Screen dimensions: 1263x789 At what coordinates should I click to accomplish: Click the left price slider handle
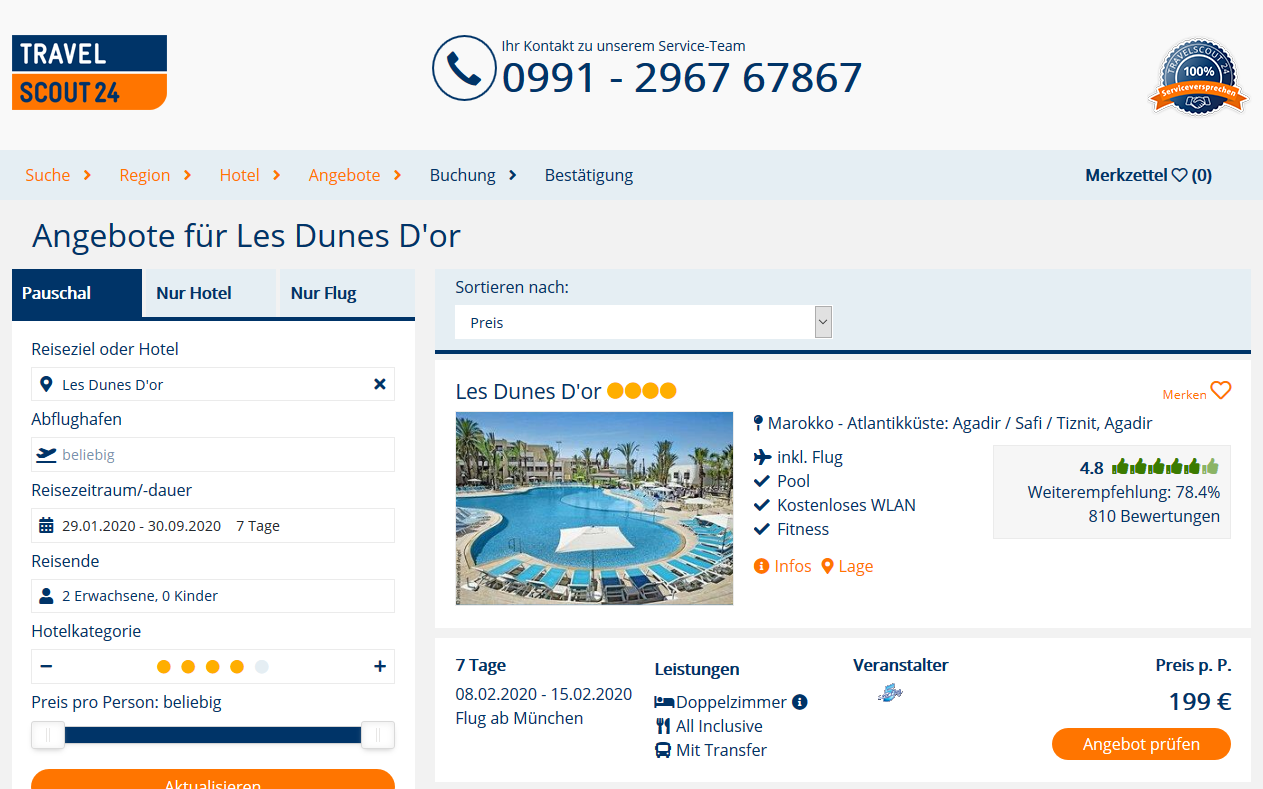point(48,735)
